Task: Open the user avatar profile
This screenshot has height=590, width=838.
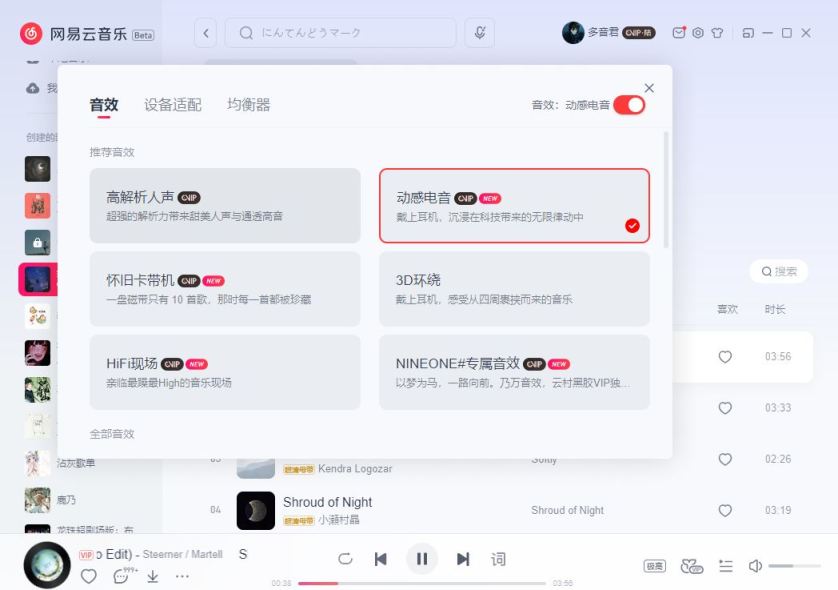Action: (573, 33)
